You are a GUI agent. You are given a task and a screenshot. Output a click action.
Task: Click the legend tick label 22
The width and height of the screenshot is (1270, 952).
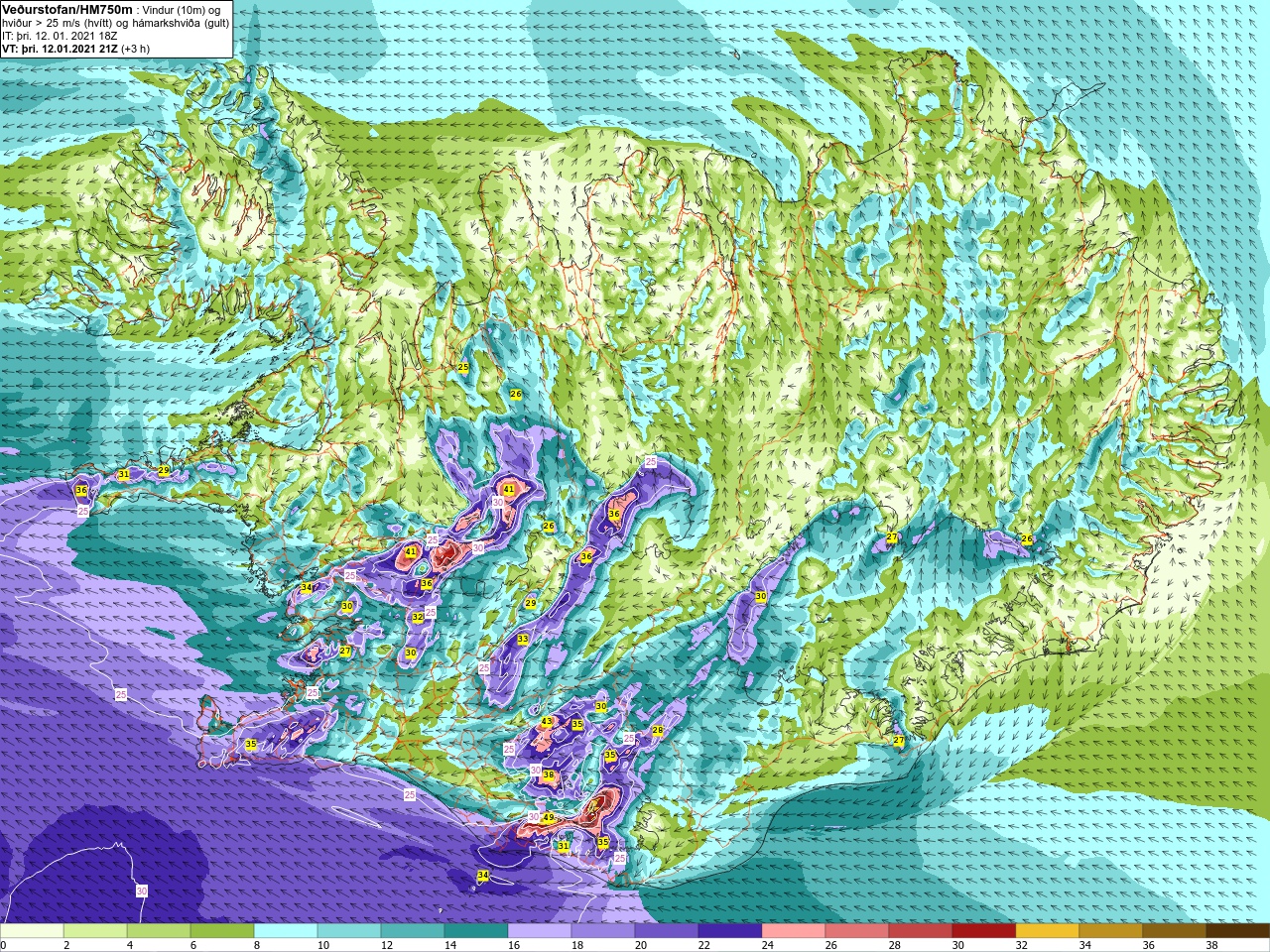click(x=703, y=945)
